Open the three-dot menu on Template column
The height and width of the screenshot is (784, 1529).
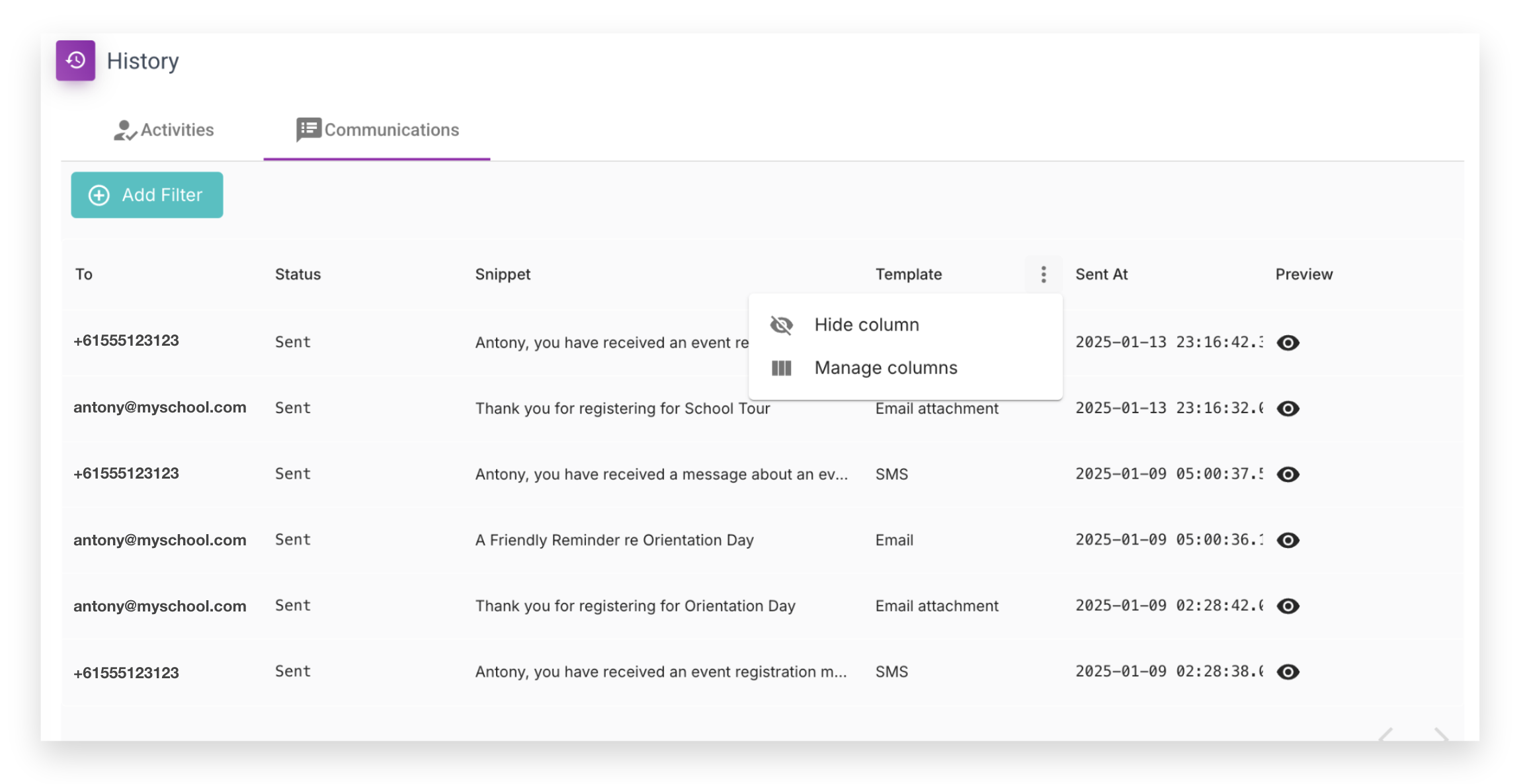1044,274
